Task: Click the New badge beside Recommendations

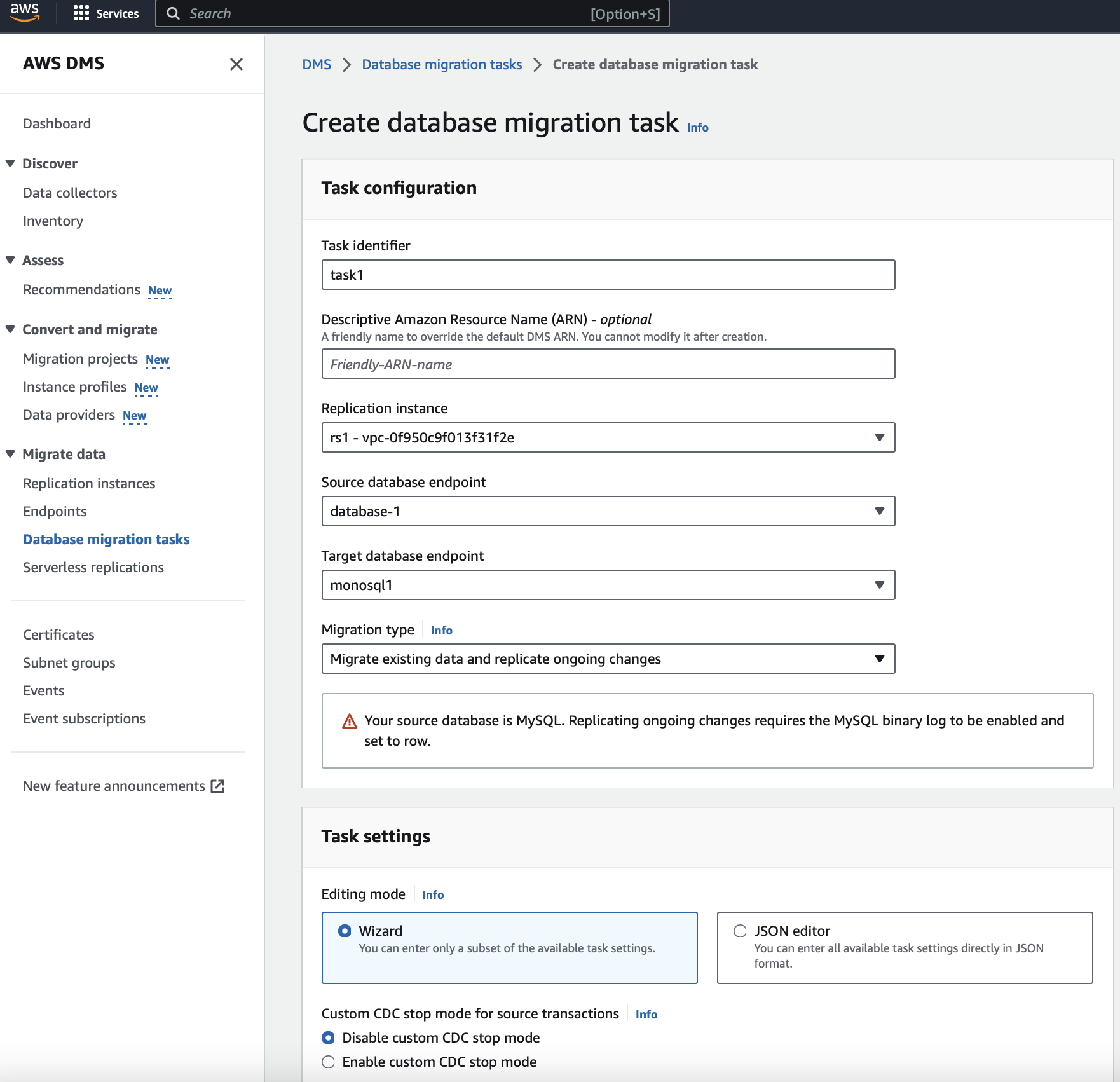Action: pyautogui.click(x=160, y=291)
